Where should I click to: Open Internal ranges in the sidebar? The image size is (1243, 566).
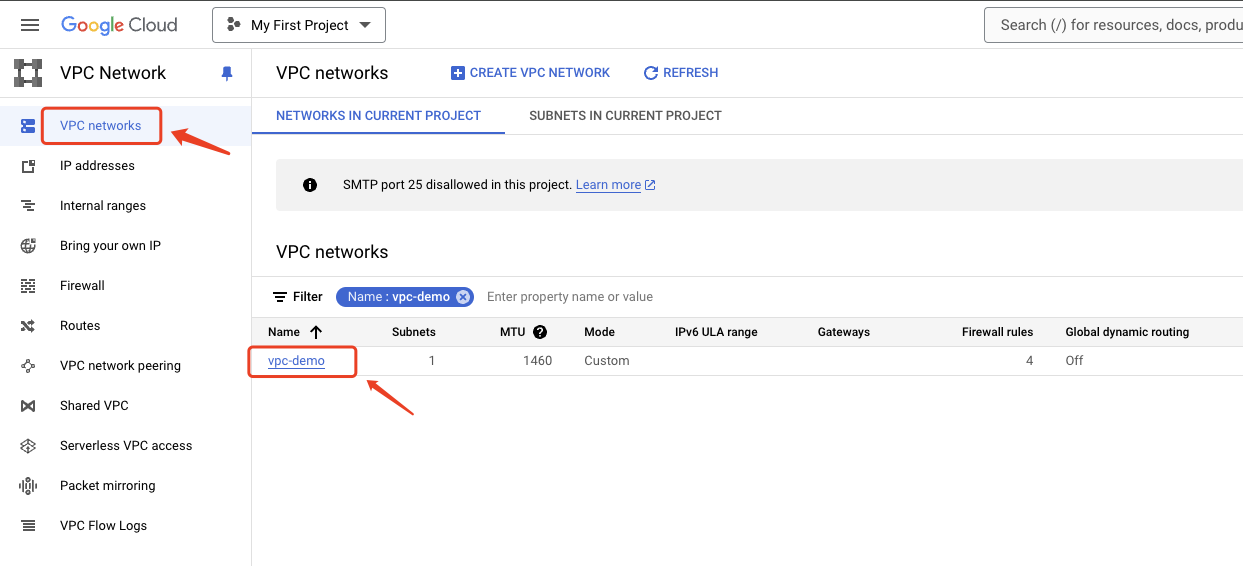(x=103, y=206)
